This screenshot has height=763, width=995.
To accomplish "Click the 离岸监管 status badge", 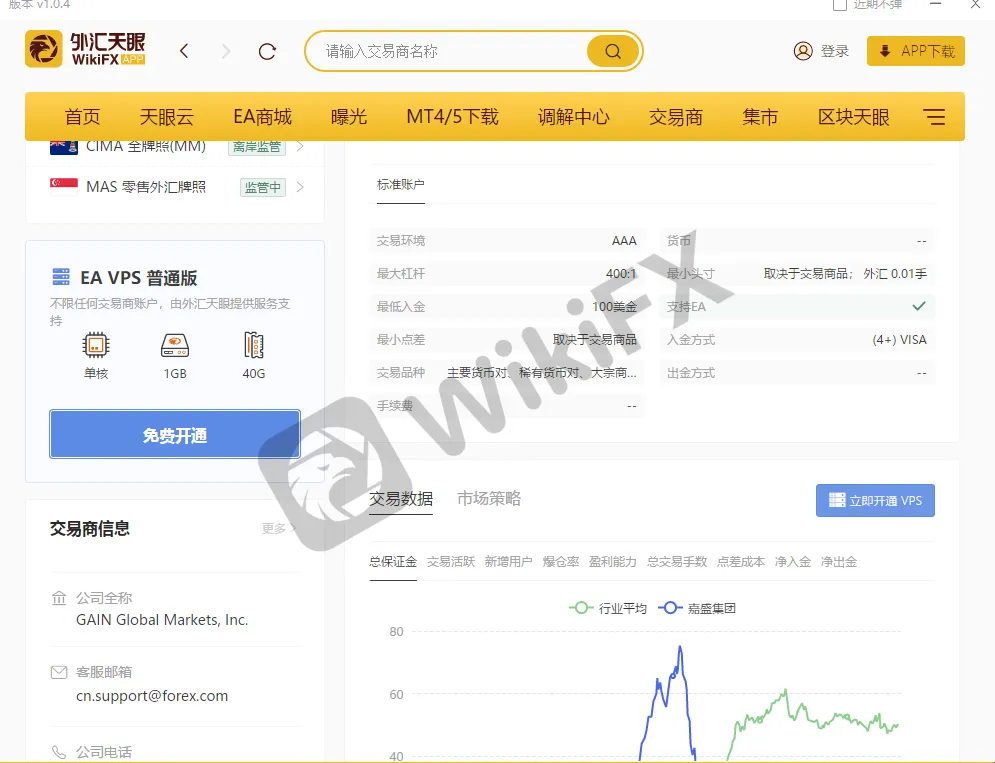I will click(x=256, y=147).
